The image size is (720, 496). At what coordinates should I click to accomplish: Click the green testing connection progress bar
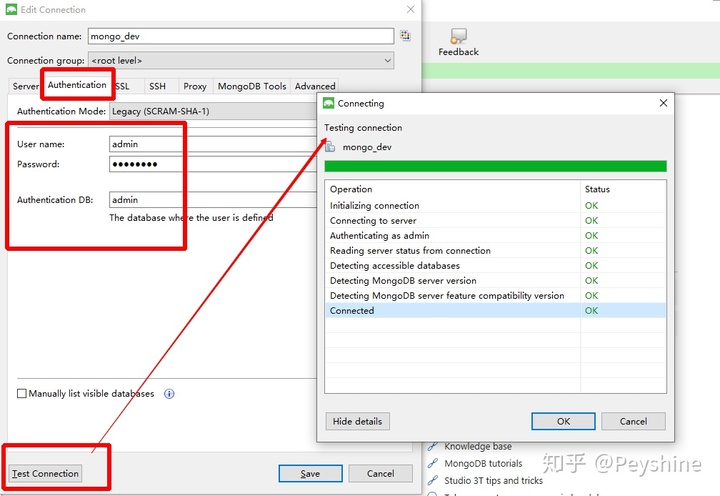click(x=495, y=166)
